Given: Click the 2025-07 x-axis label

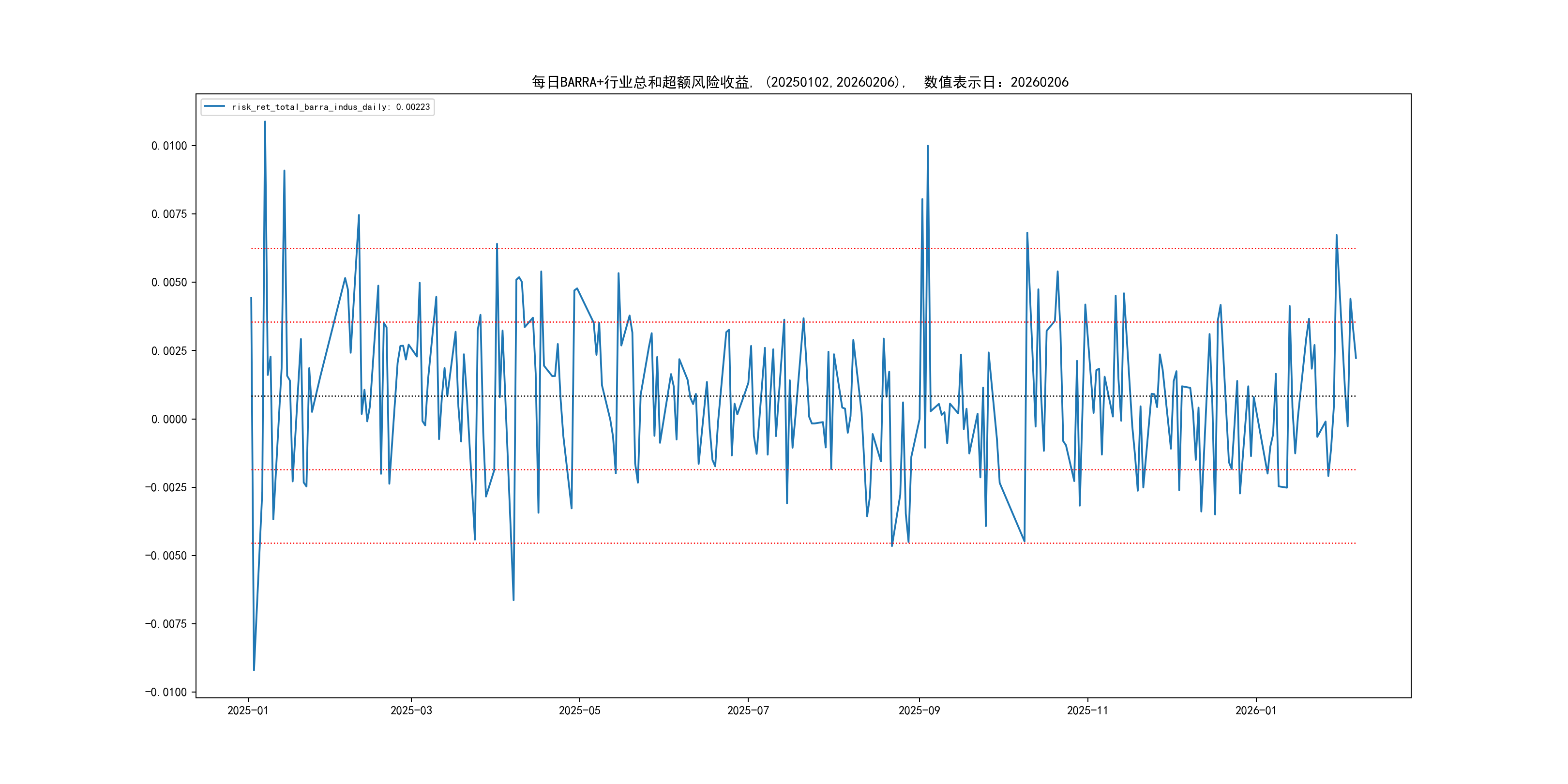Looking at the screenshot, I should click(748, 710).
